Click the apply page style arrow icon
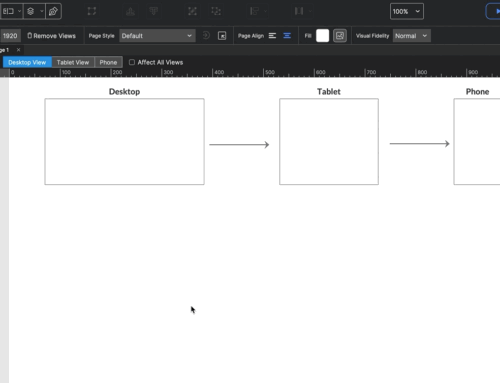This screenshot has width=500, height=383. [x=206, y=35]
